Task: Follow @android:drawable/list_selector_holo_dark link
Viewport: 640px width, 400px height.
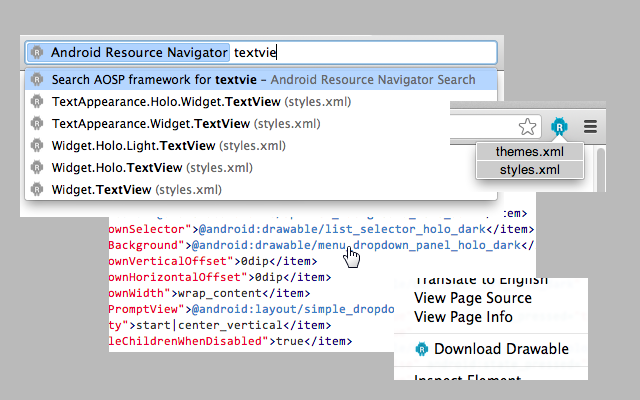Action: click(x=342, y=229)
